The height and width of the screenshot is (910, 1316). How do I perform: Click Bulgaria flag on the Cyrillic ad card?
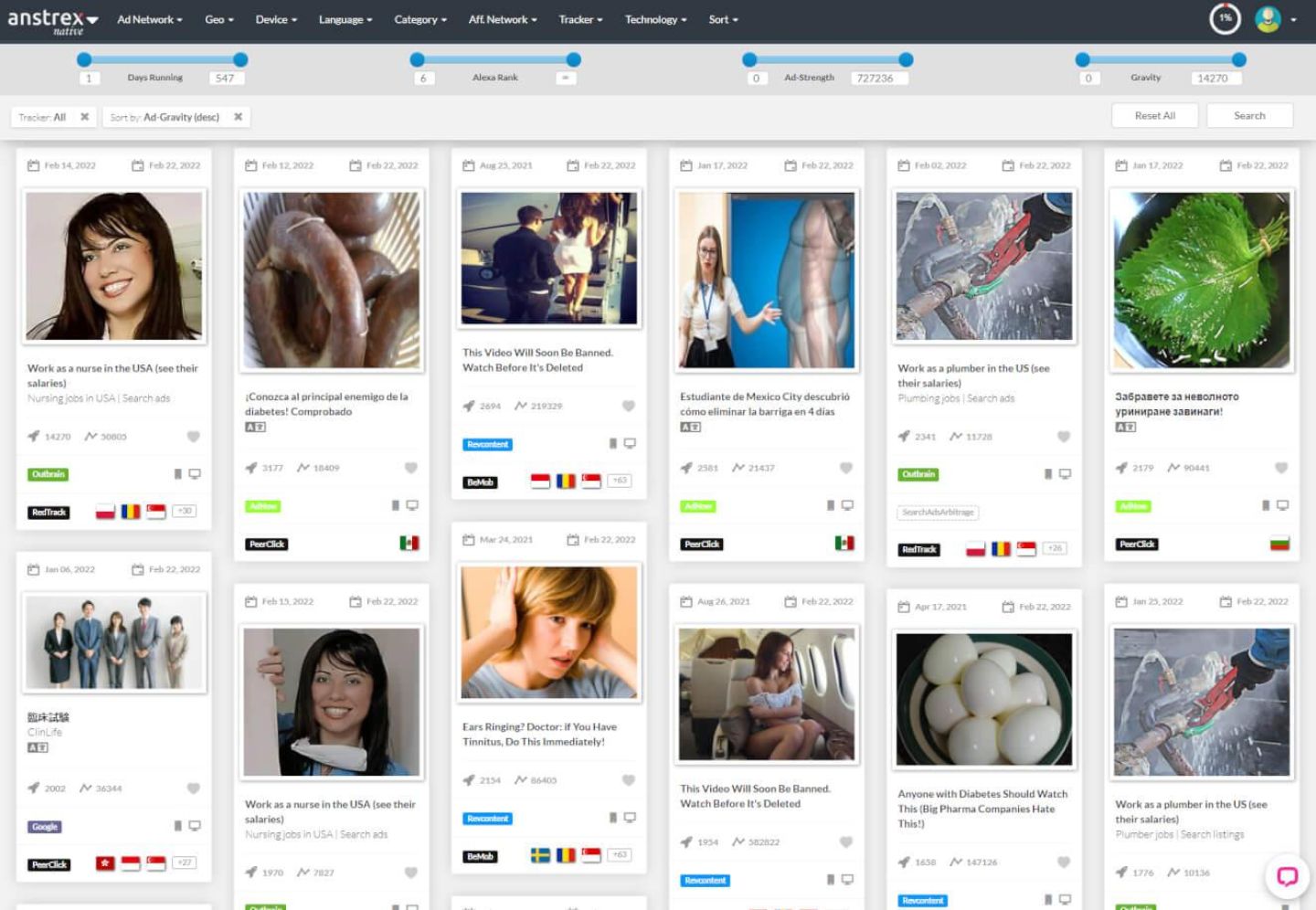tap(1279, 544)
